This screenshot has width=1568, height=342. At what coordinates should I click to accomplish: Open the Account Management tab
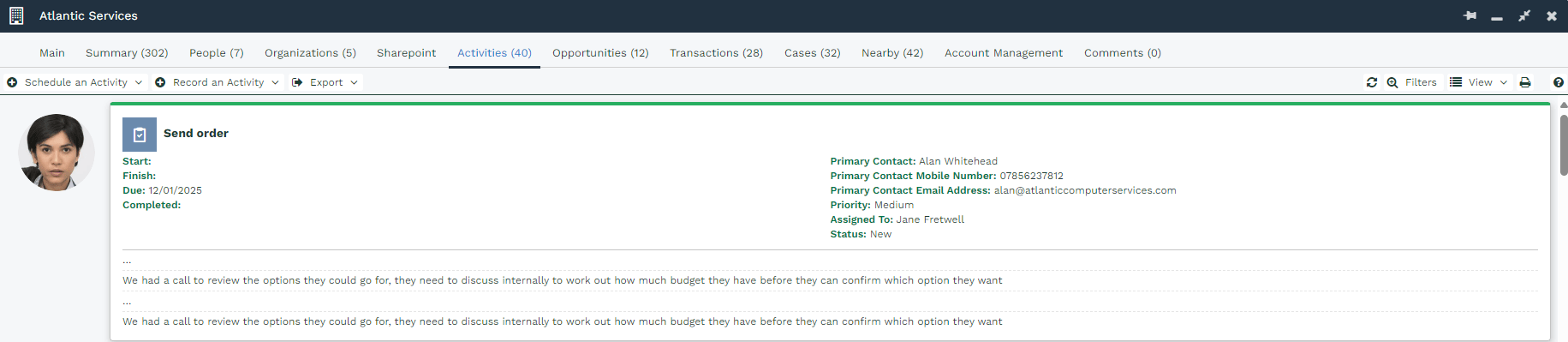[1004, 53]
